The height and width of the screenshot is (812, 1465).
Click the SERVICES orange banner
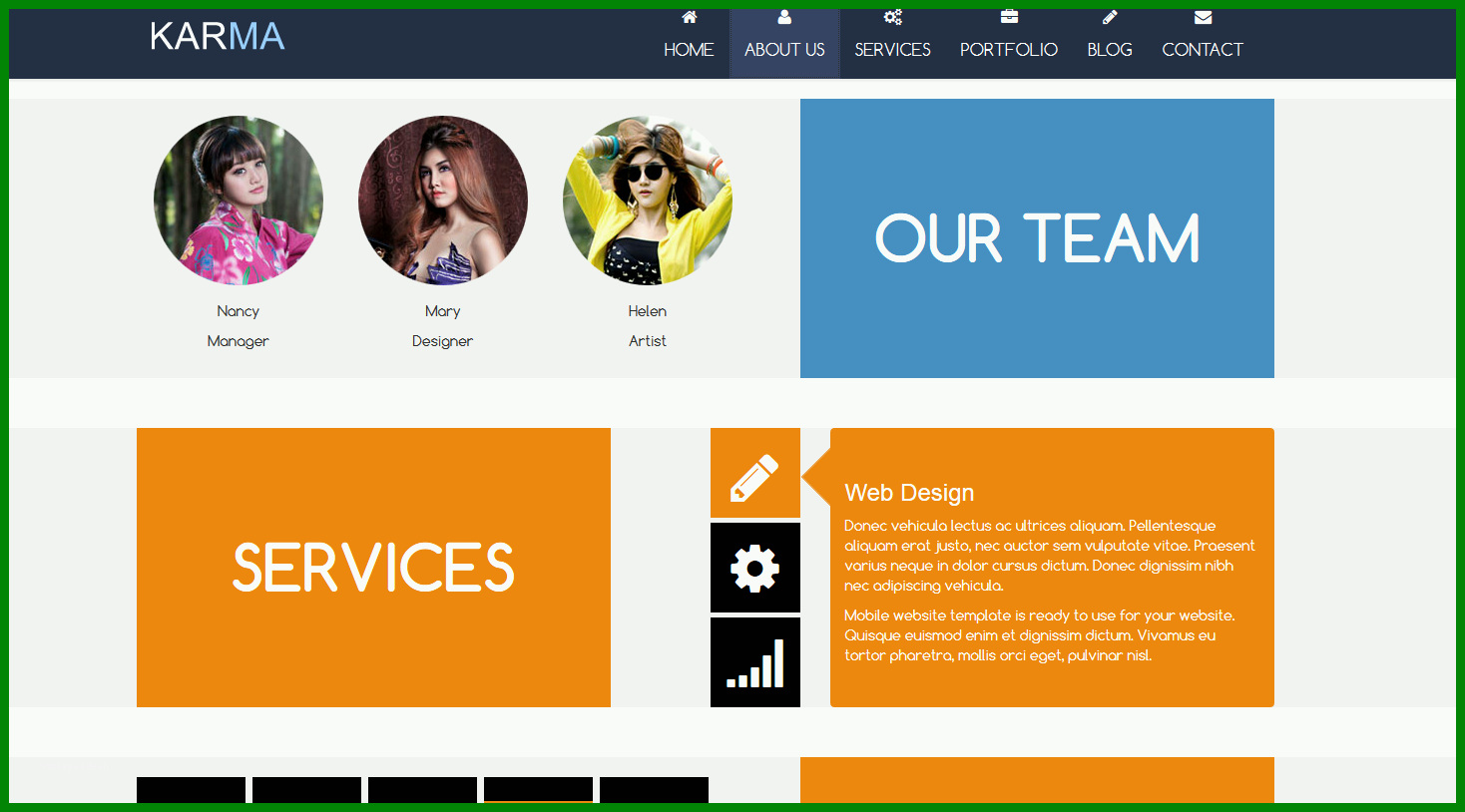pyautogui.click(x=373, y=568)
